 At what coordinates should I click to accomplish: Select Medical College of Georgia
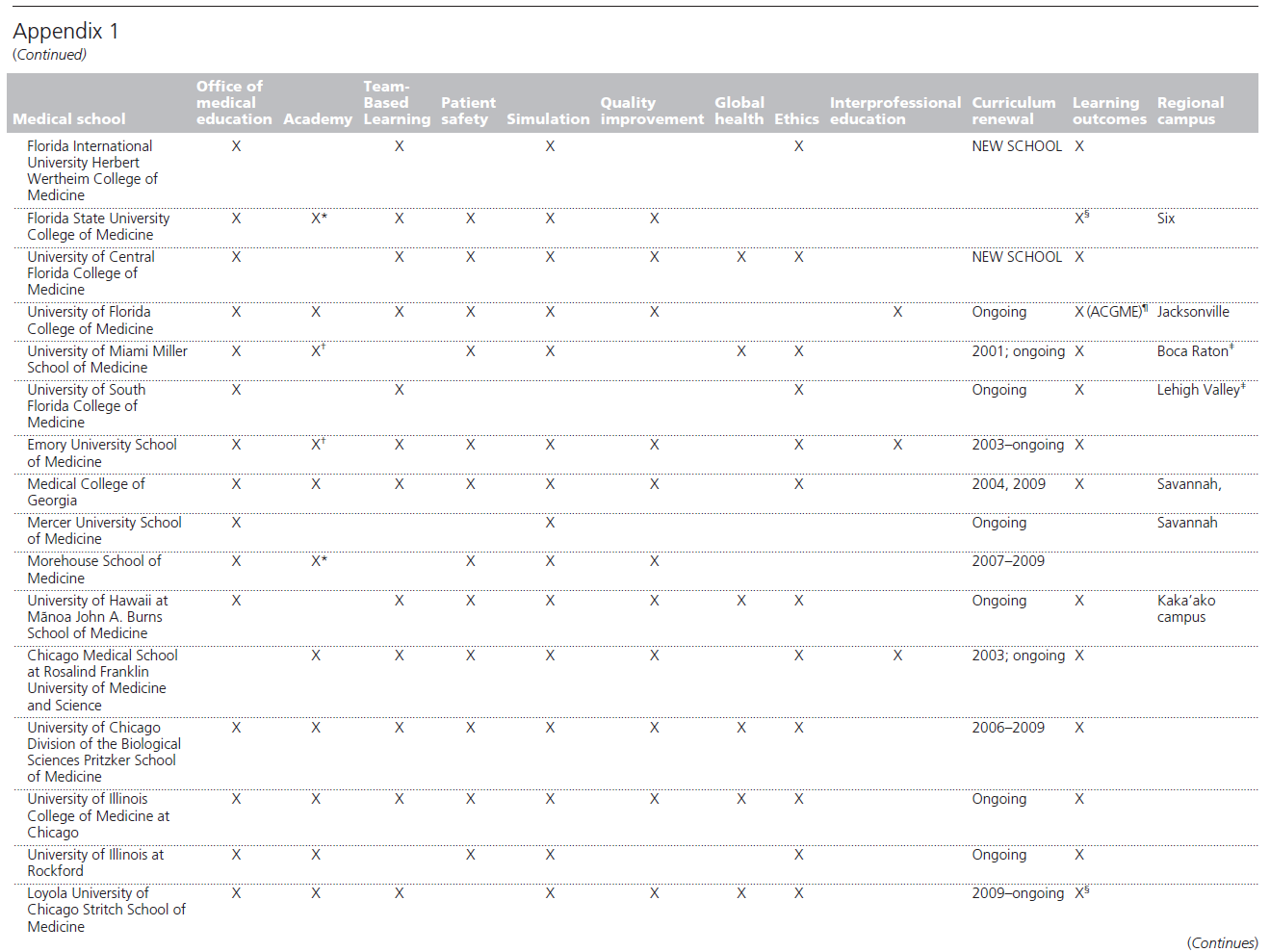pyautogui.click(x=86, y=492)
